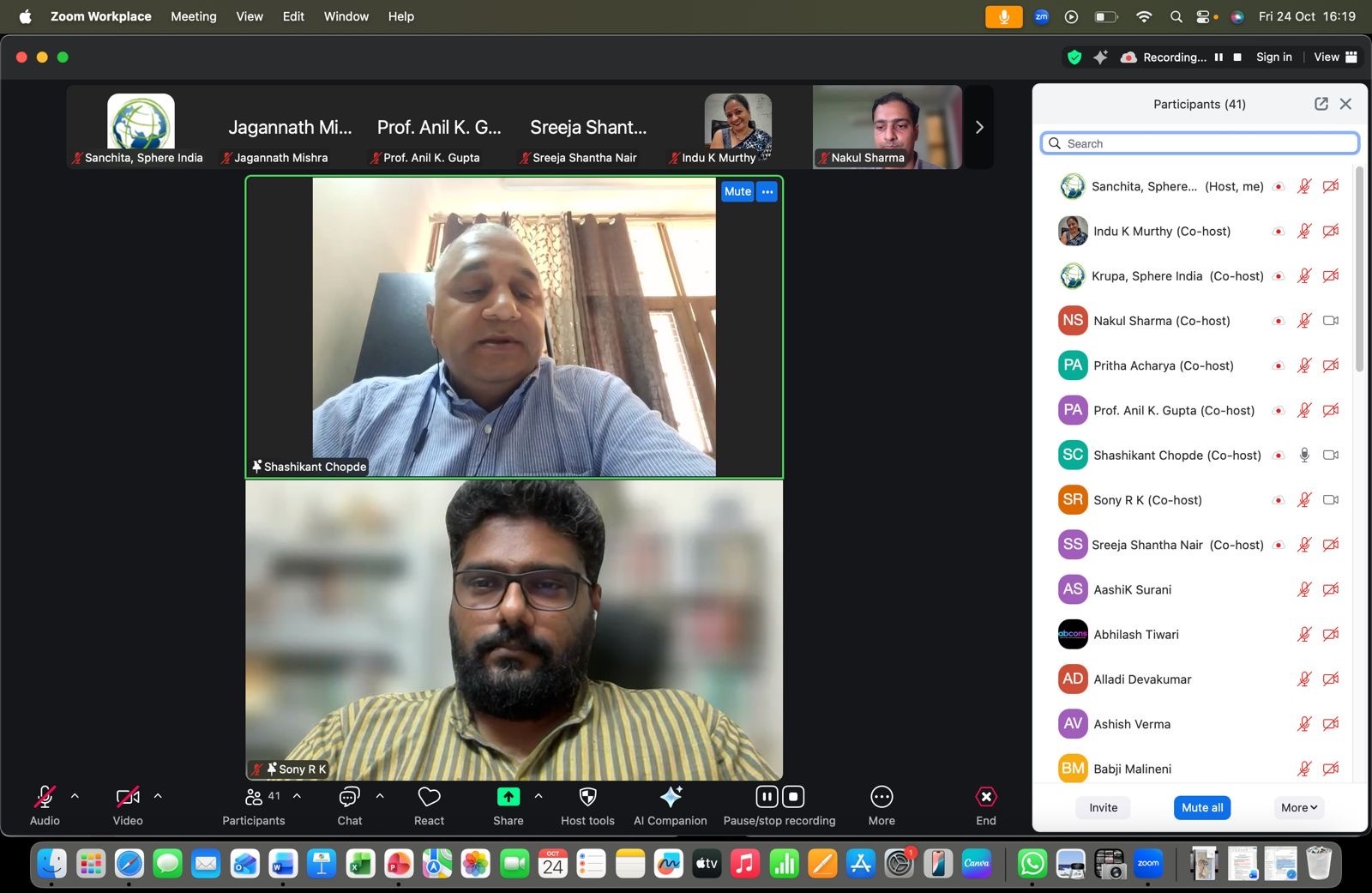Open the React heart icon
This screenshot has width=1372, height=893.
pos(429,797)
